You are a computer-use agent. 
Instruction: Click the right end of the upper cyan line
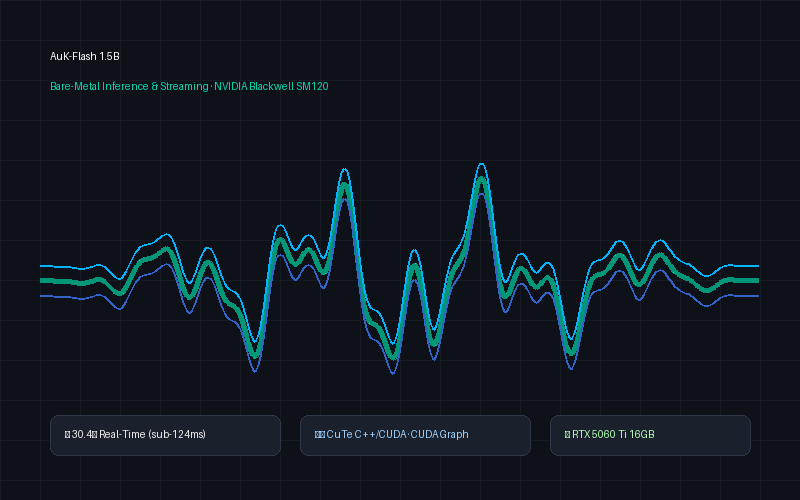[756, 266]
